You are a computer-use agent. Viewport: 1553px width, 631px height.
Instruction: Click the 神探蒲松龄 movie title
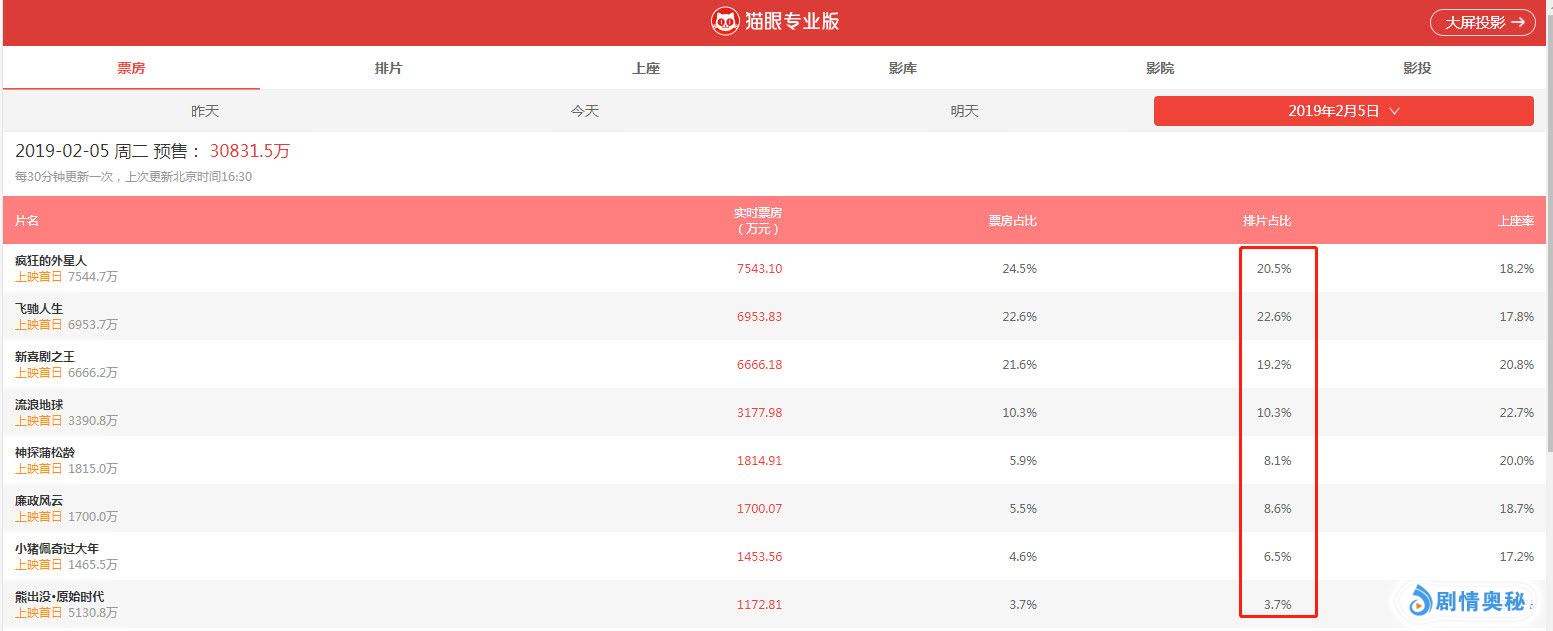click(x=45, y=452)
